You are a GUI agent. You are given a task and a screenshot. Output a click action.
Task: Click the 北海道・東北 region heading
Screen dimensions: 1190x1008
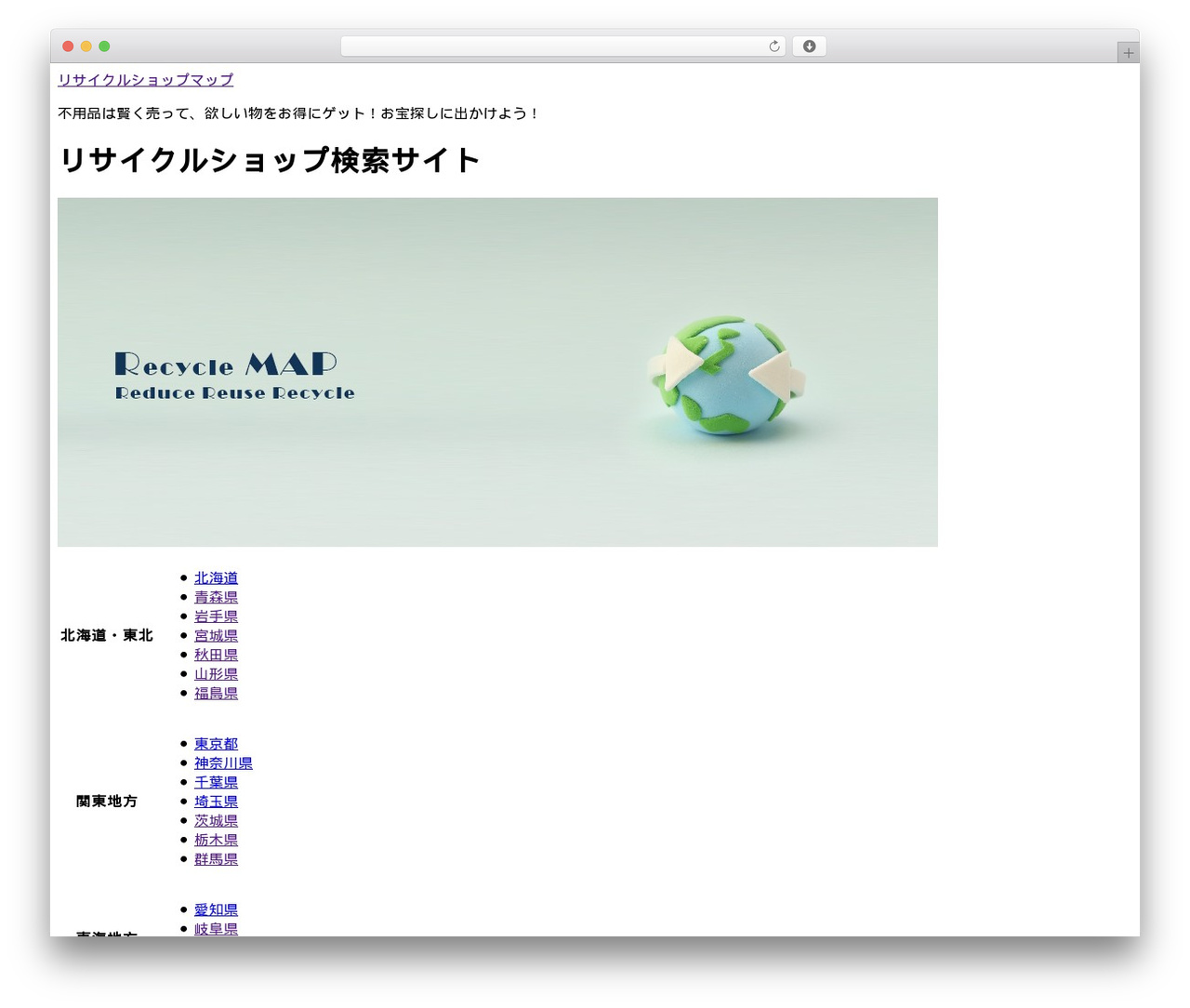(x=107, y=635)
